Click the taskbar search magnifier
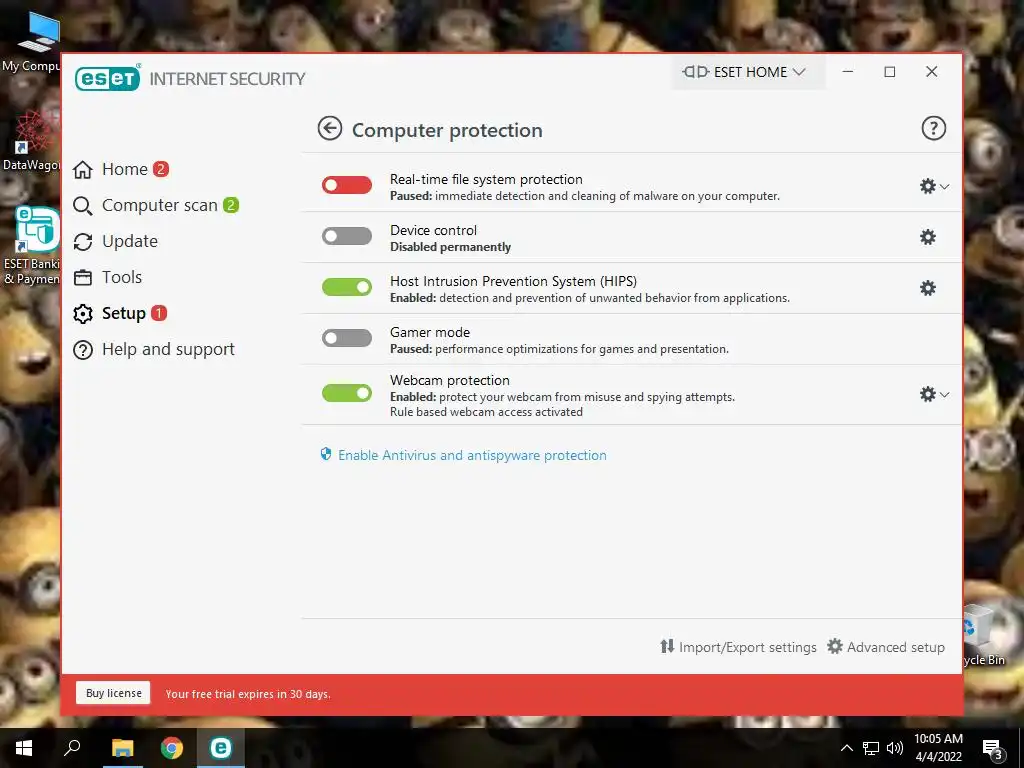 (72, 748)
